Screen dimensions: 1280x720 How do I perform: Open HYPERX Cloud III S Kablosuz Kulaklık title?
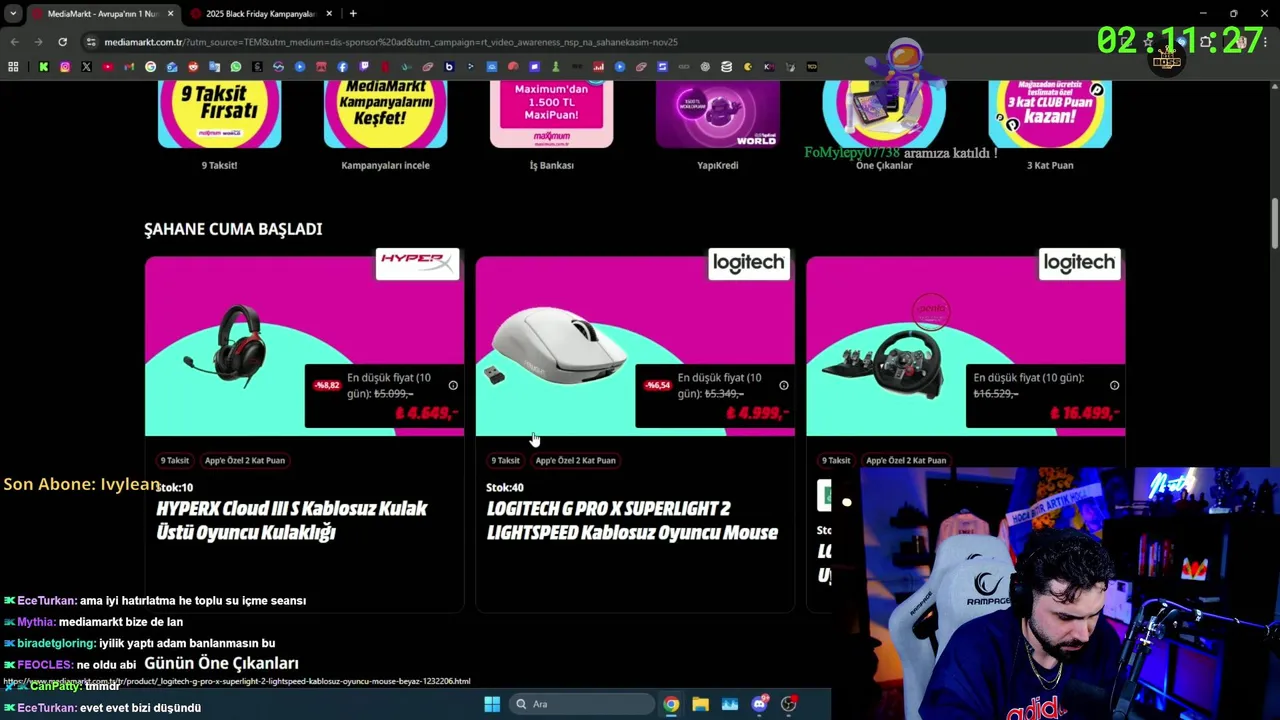292,520
